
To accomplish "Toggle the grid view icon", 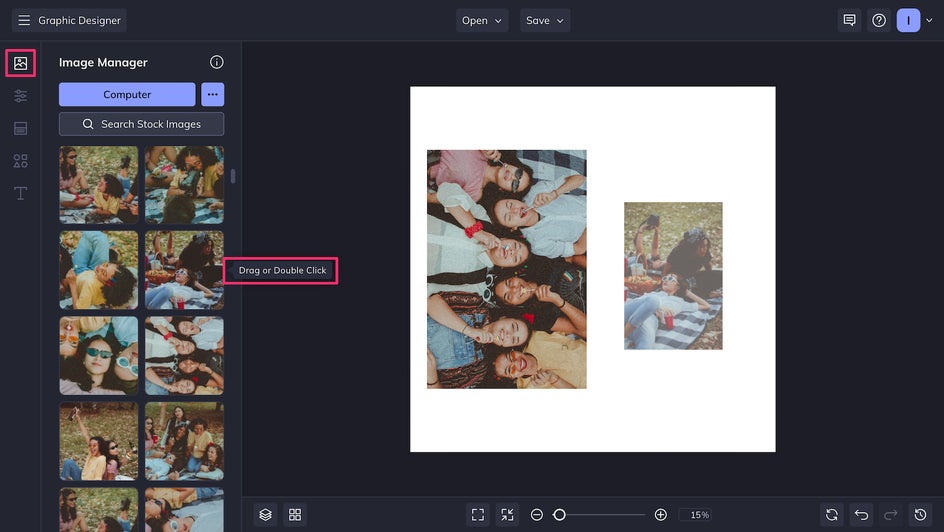I will 295,515.
